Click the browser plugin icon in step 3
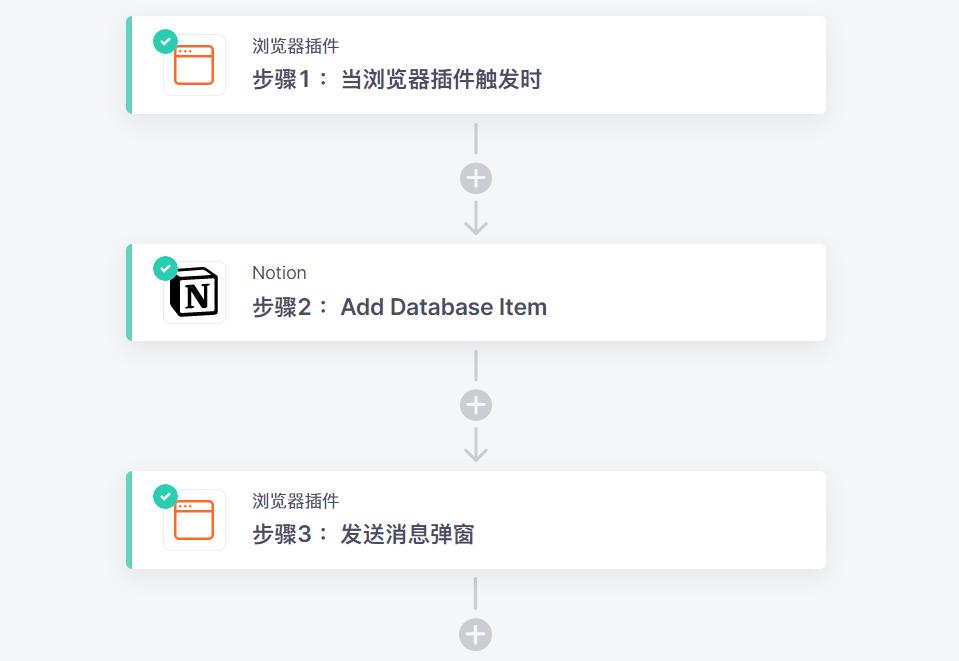The width and height of the screenshot is (959, 661). [193, 519]
